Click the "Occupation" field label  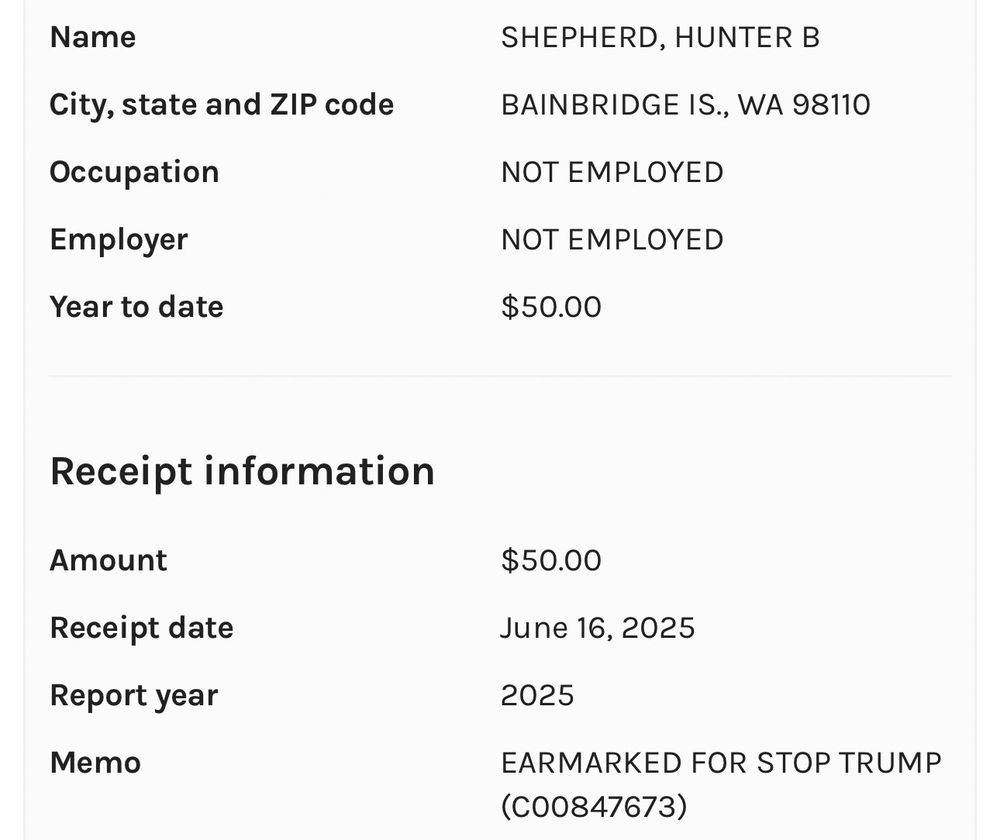tap(134, 172)
